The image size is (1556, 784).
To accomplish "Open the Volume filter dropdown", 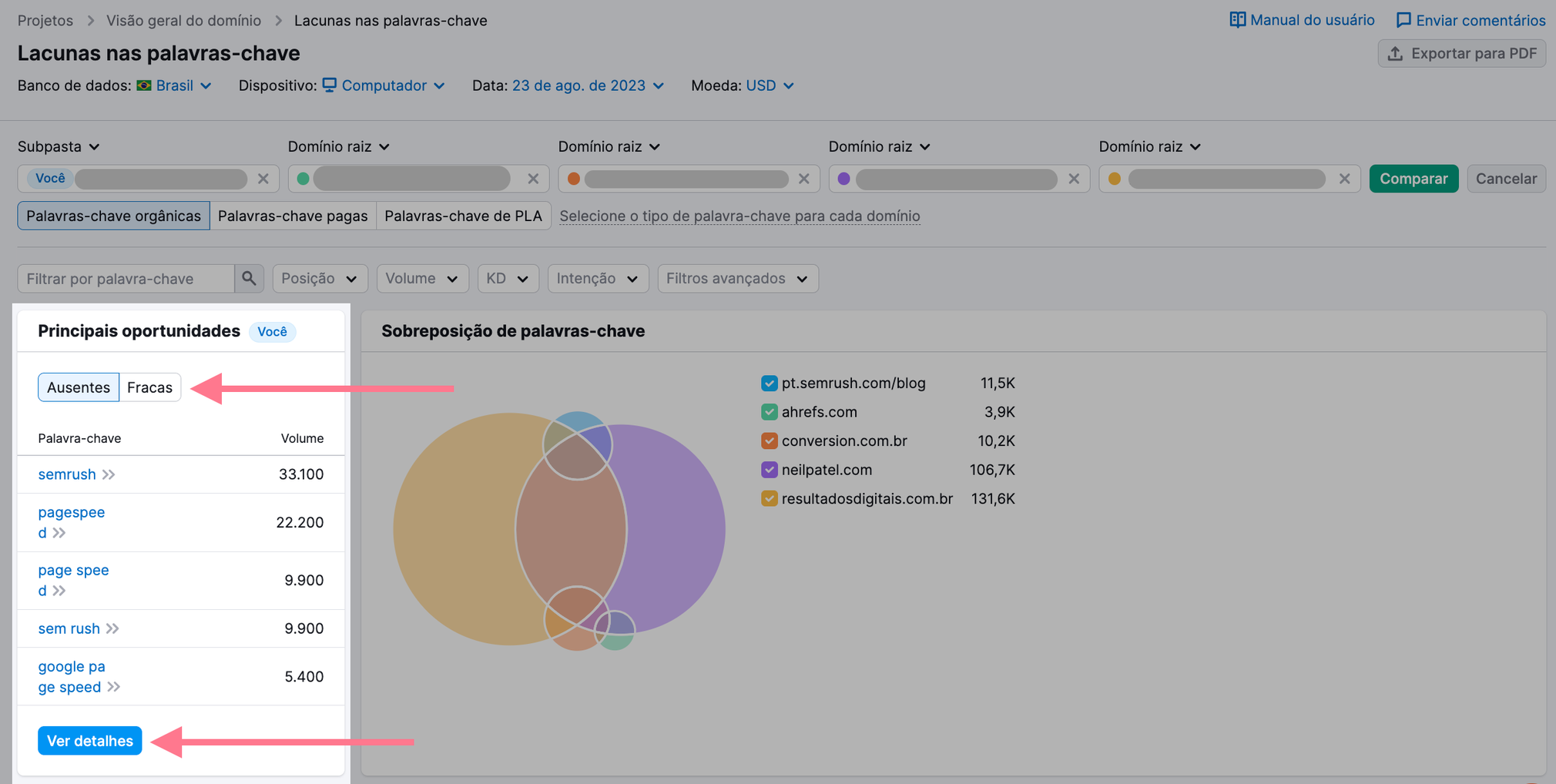I will [x=422, y=278].
